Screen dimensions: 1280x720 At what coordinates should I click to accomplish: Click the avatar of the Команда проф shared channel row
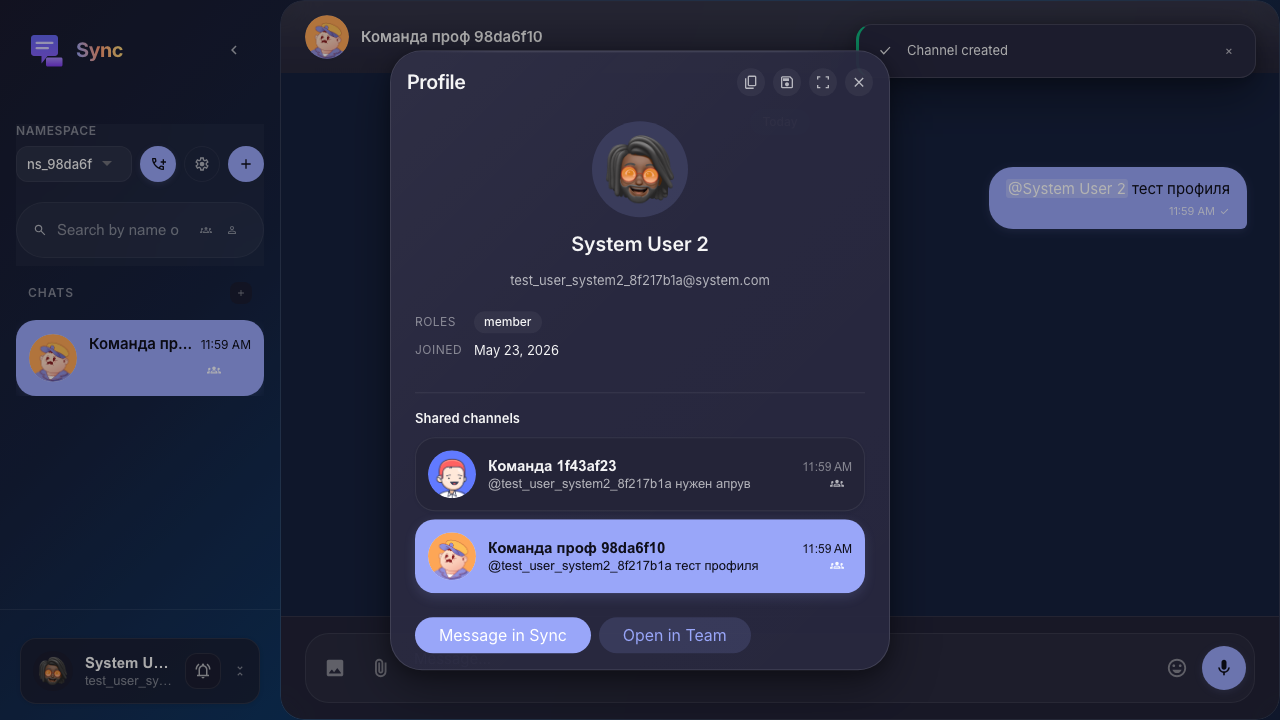pyautogui.click(x=452, y=556)
